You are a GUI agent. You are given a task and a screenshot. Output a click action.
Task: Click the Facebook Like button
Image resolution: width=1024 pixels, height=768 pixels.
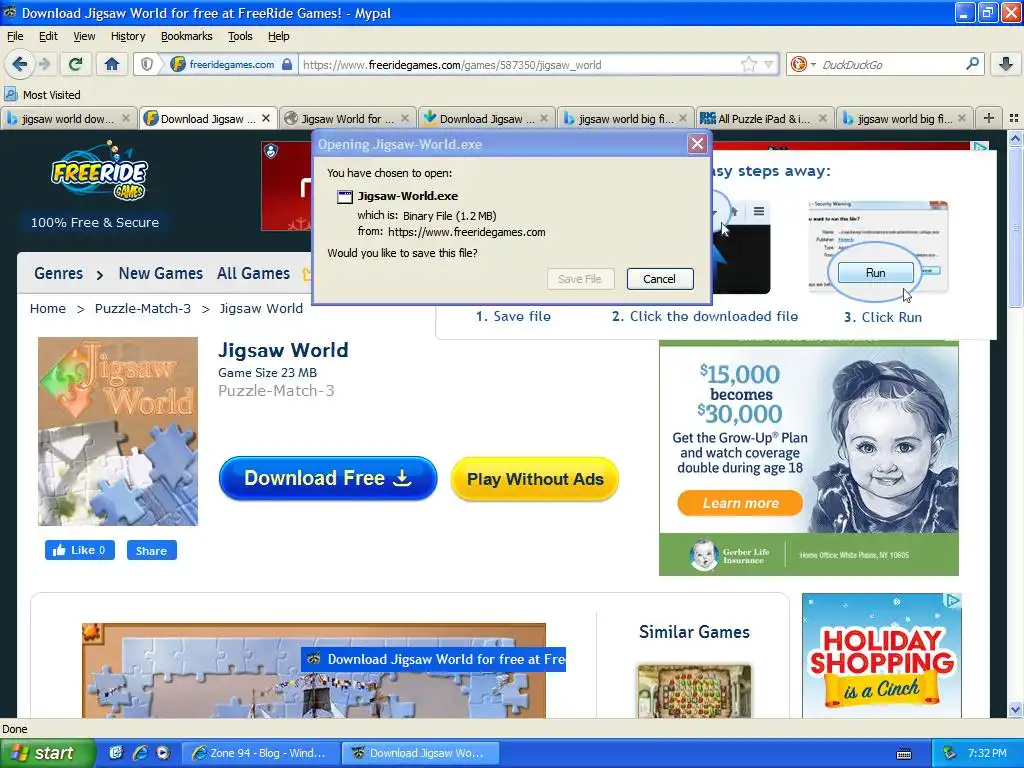[80, 550]
